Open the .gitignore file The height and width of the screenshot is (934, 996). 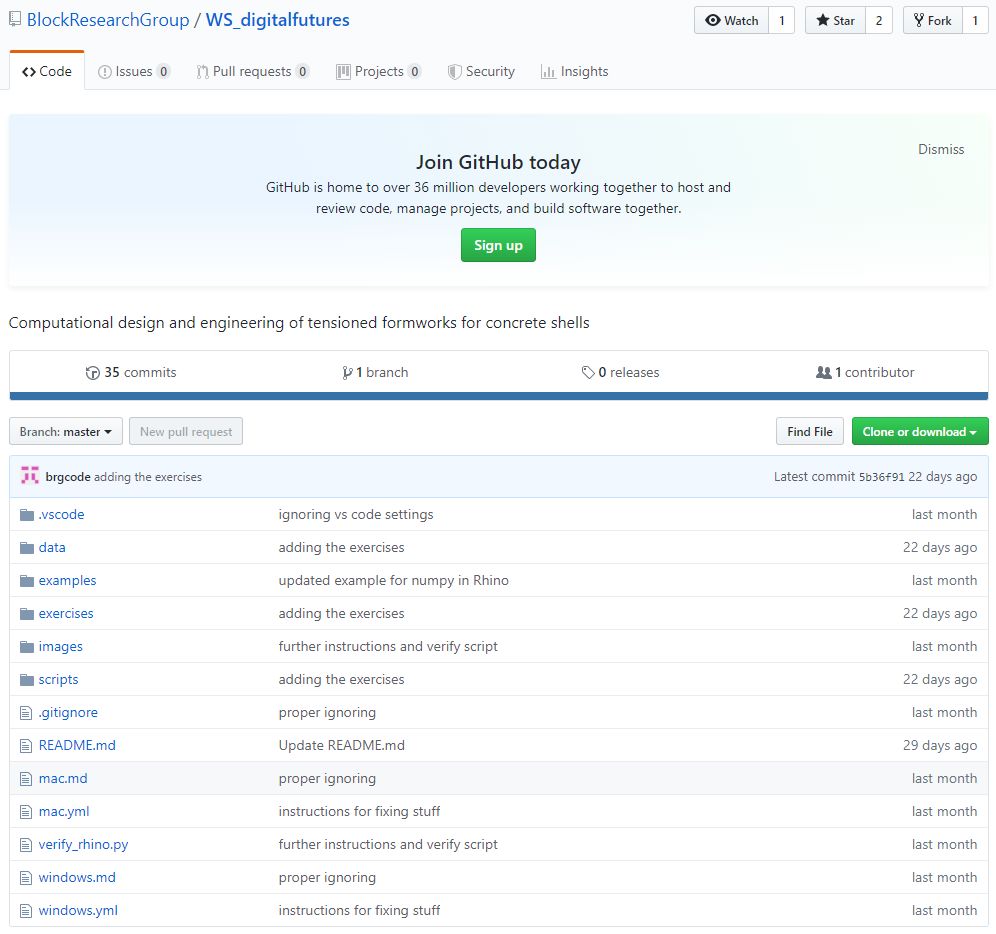(68, 713)
